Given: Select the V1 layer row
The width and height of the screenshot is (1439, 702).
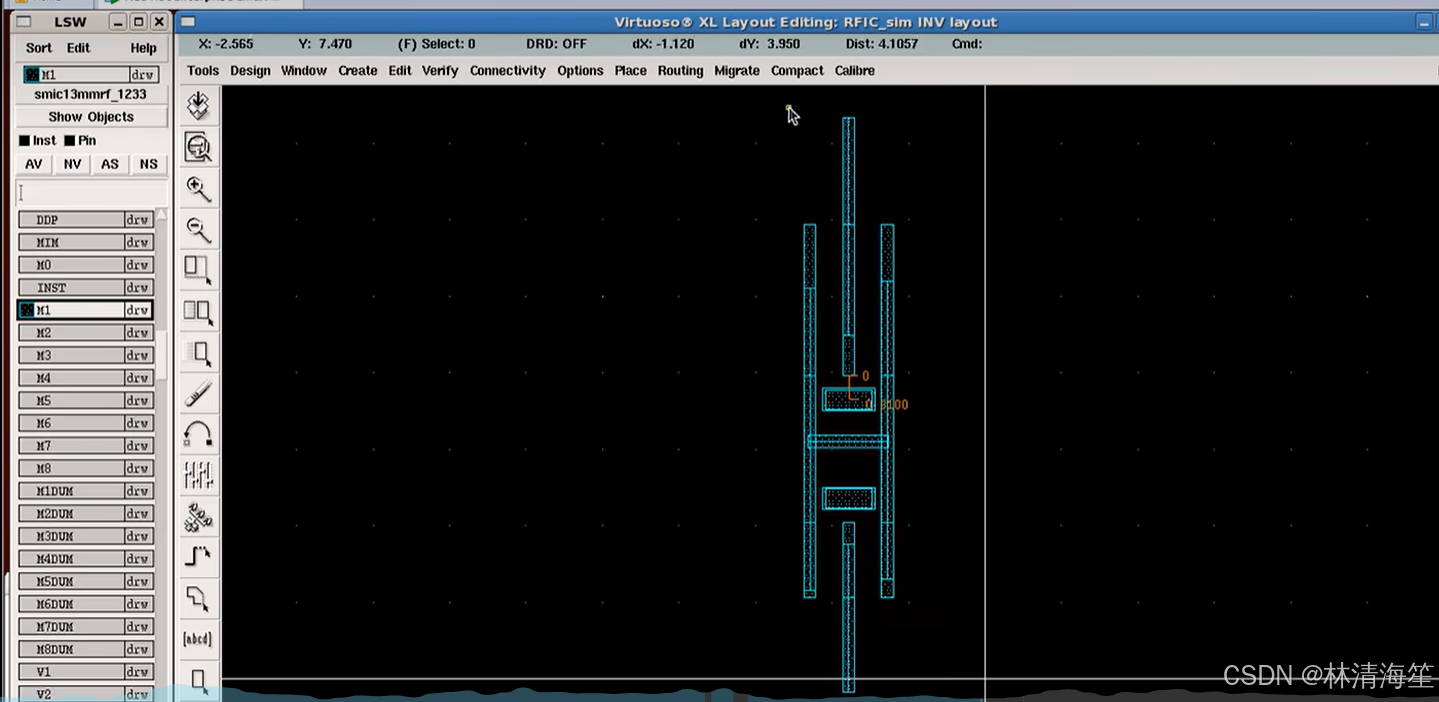Looking at the screenshot, I should click(86, 672).
